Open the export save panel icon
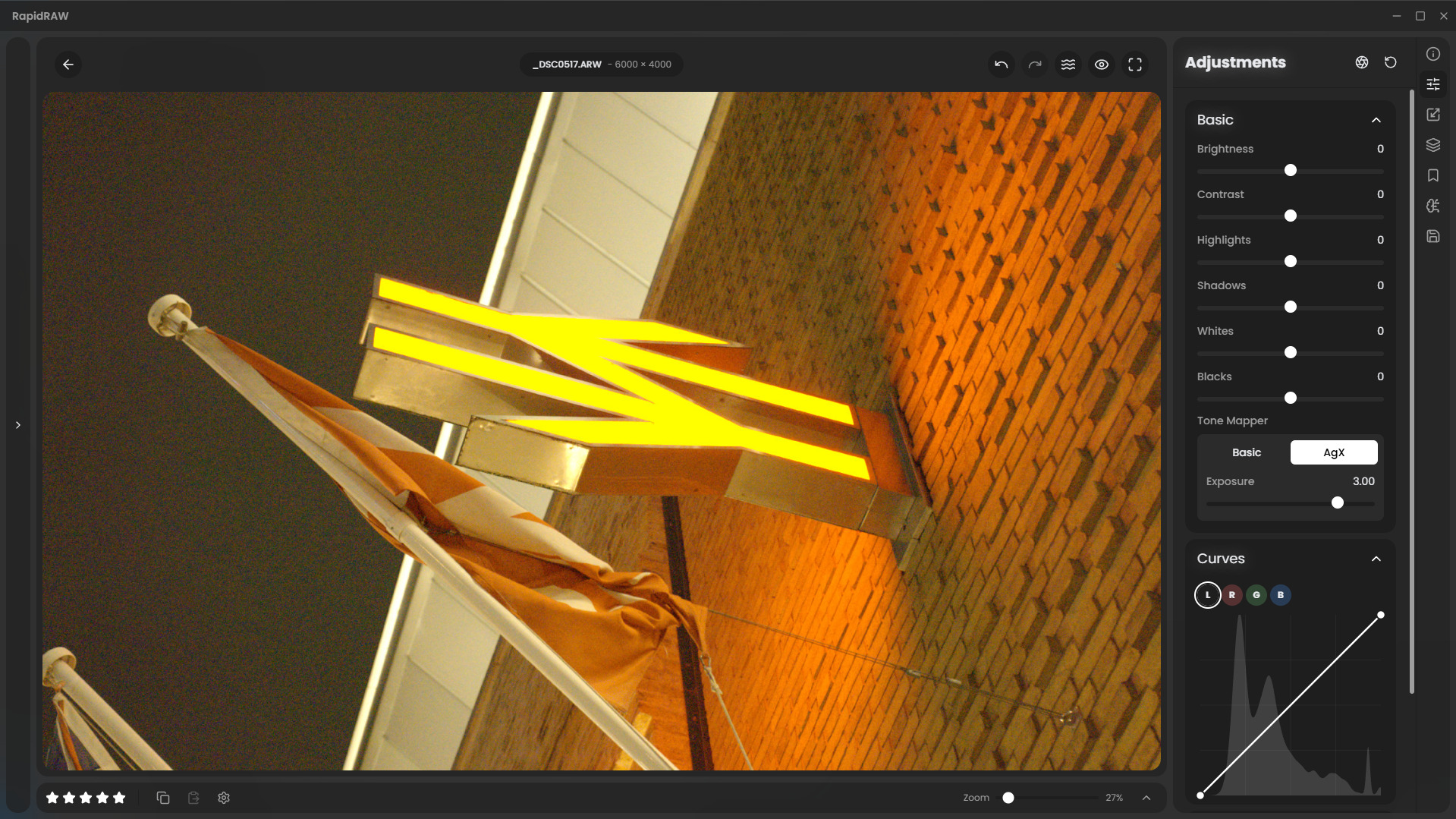 point(1432,236)
